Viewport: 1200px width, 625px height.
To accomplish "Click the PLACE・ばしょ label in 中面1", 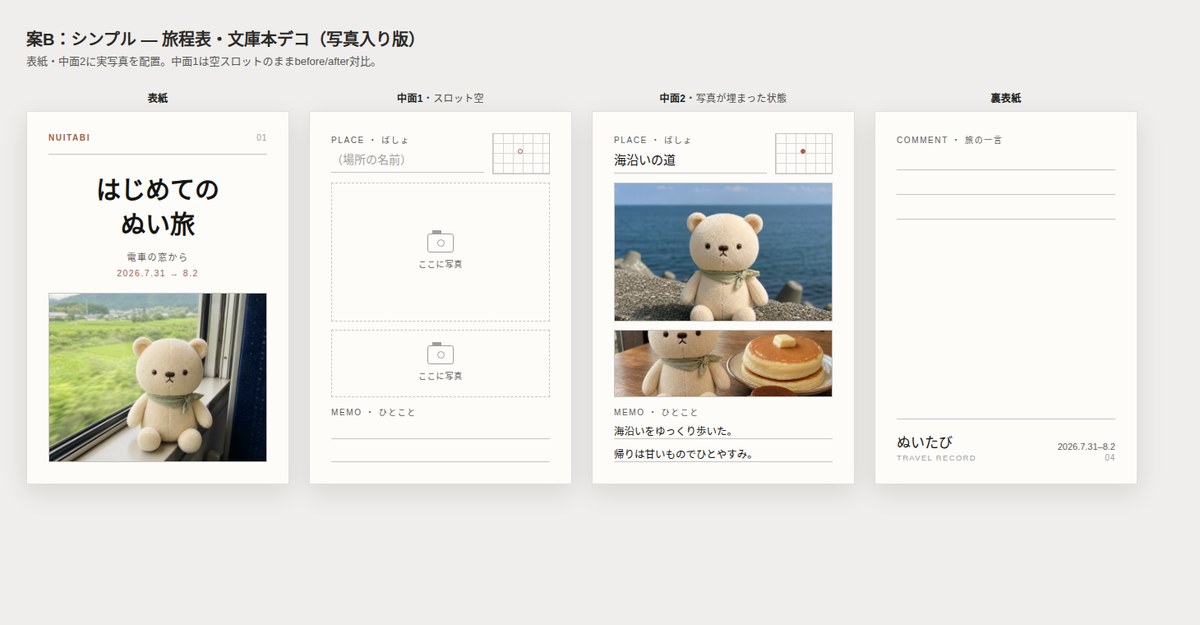I will (x=370, y=140).
